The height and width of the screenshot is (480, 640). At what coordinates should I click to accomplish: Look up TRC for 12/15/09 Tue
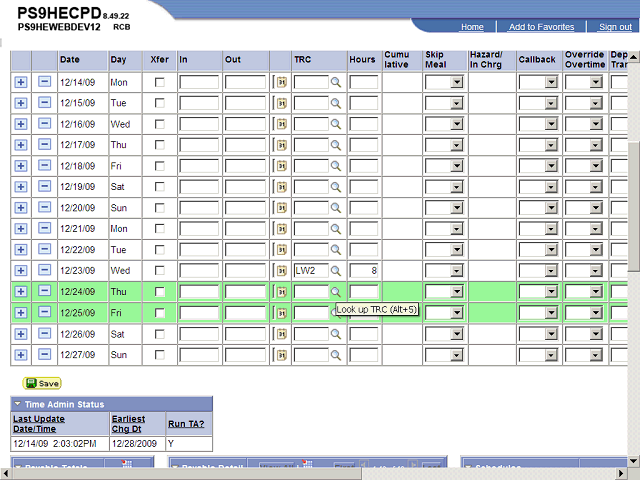coord(336,103)
